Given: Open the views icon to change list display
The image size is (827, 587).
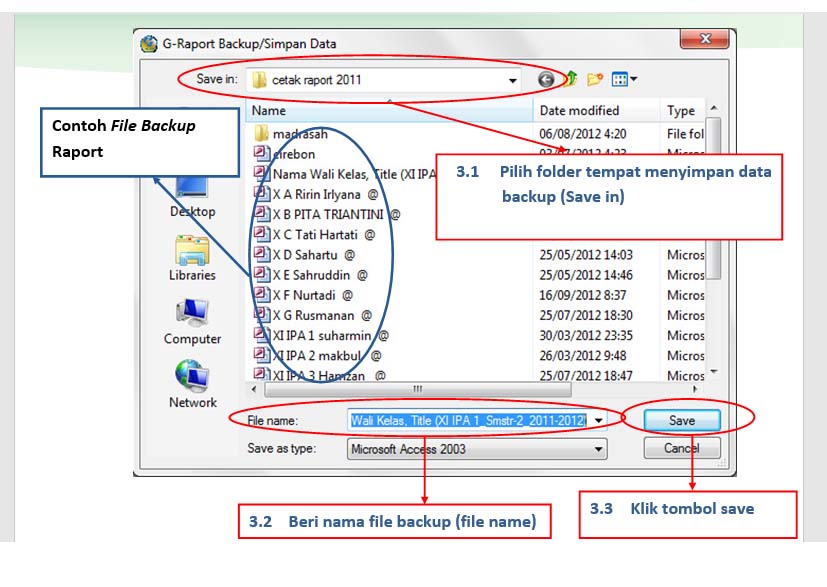Looking at the screenshot, I should coord(619,78).
